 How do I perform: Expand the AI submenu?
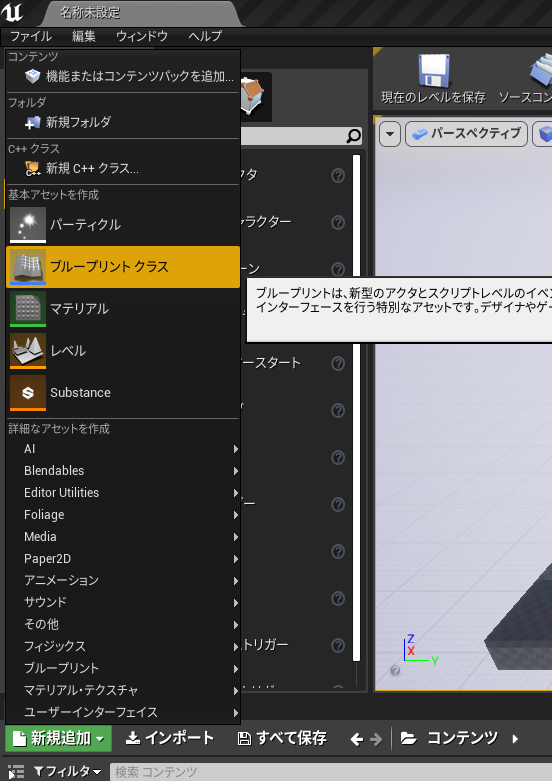click(x=123, y=449)
